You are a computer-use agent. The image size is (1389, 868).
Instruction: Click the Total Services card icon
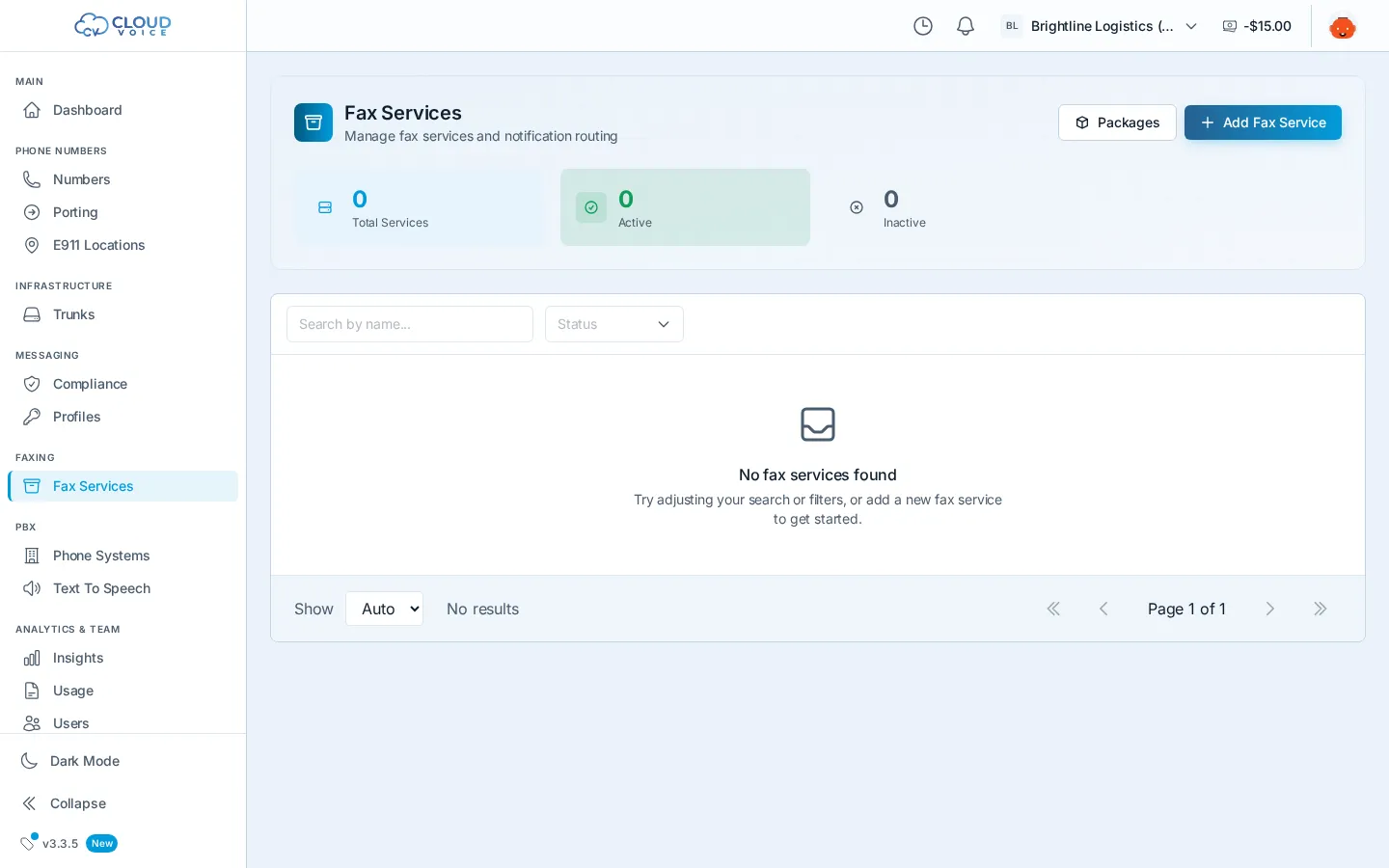[x=325, y=207]
